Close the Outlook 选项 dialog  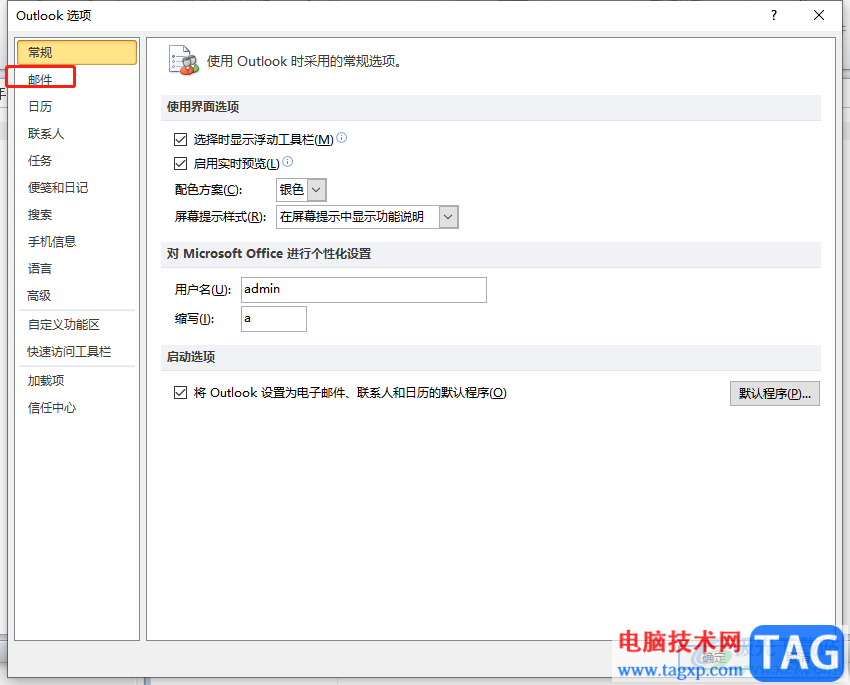point(819,15)
